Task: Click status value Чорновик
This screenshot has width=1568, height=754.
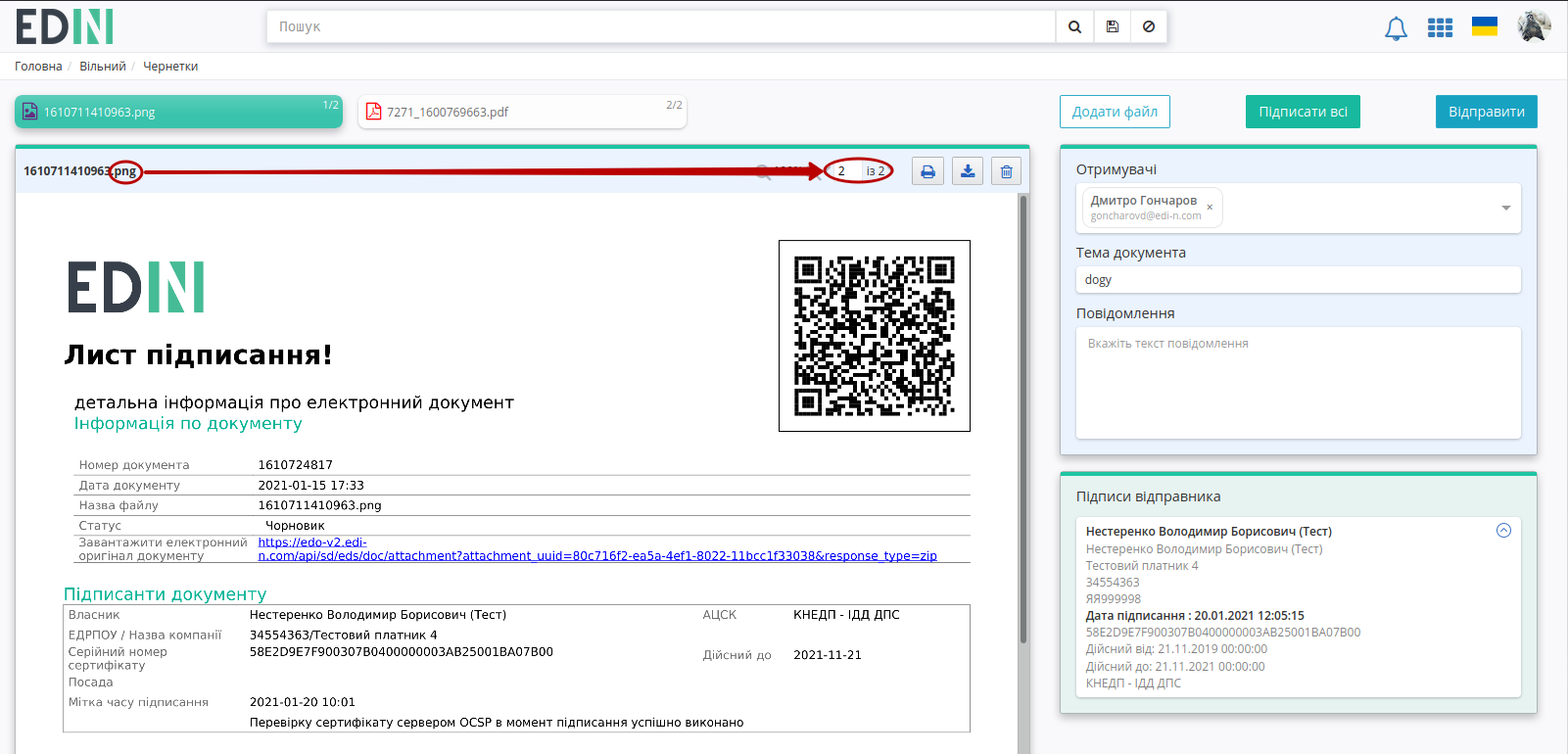Action: click(x=295, y=526)
